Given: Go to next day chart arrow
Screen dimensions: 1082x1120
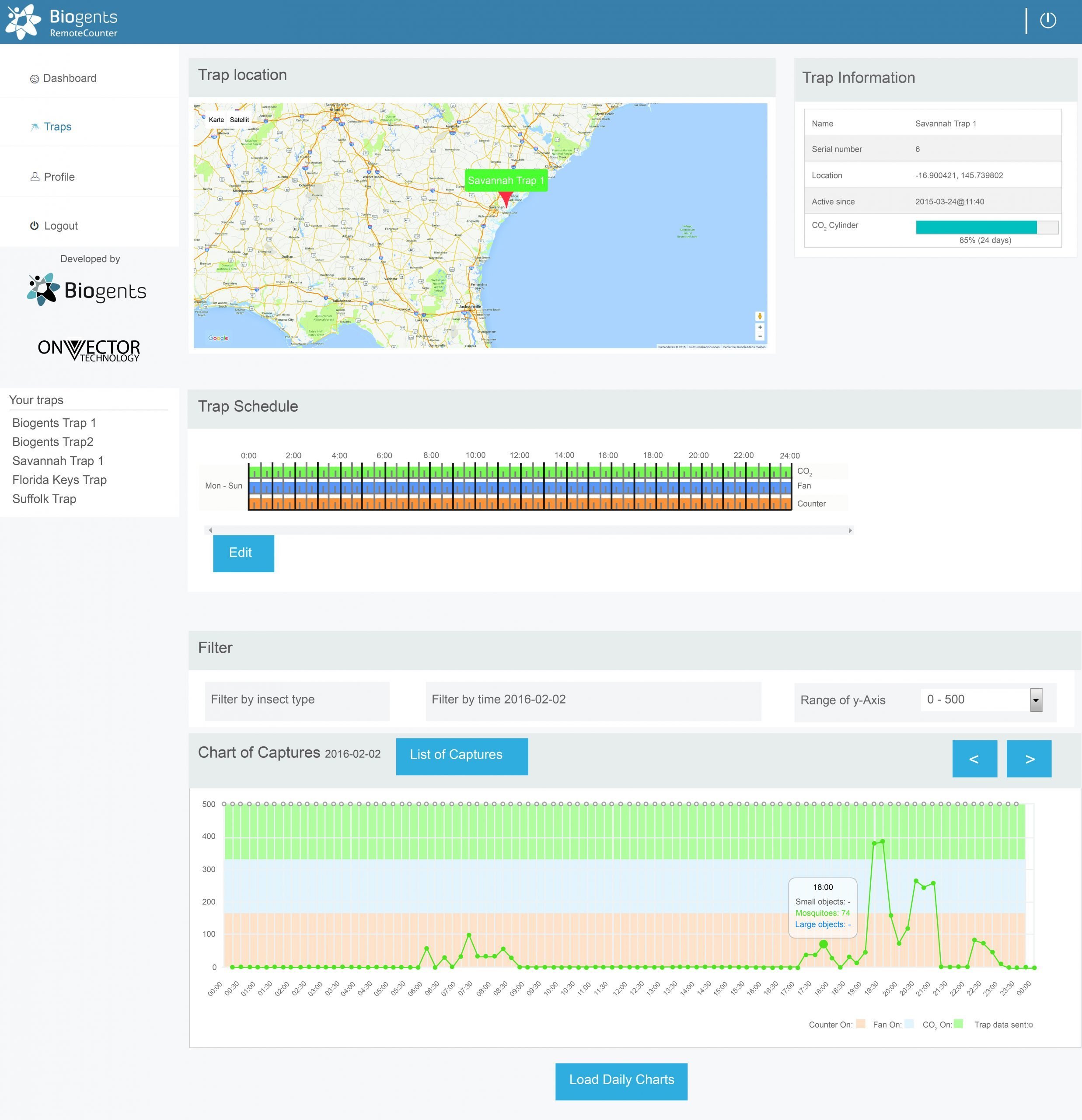Looking at the screenshot, I should (x=1028, y=759).
